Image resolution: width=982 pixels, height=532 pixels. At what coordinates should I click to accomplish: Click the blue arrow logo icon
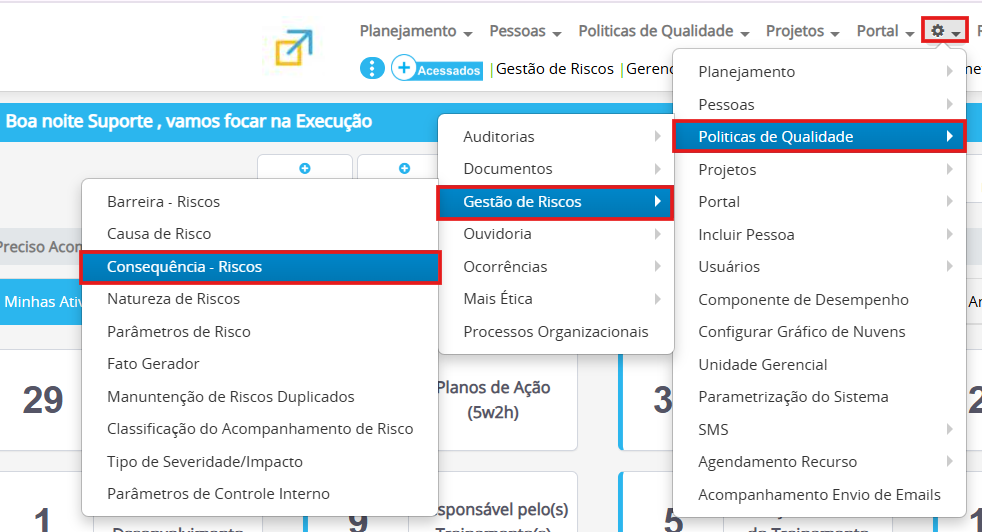[294, 47]
